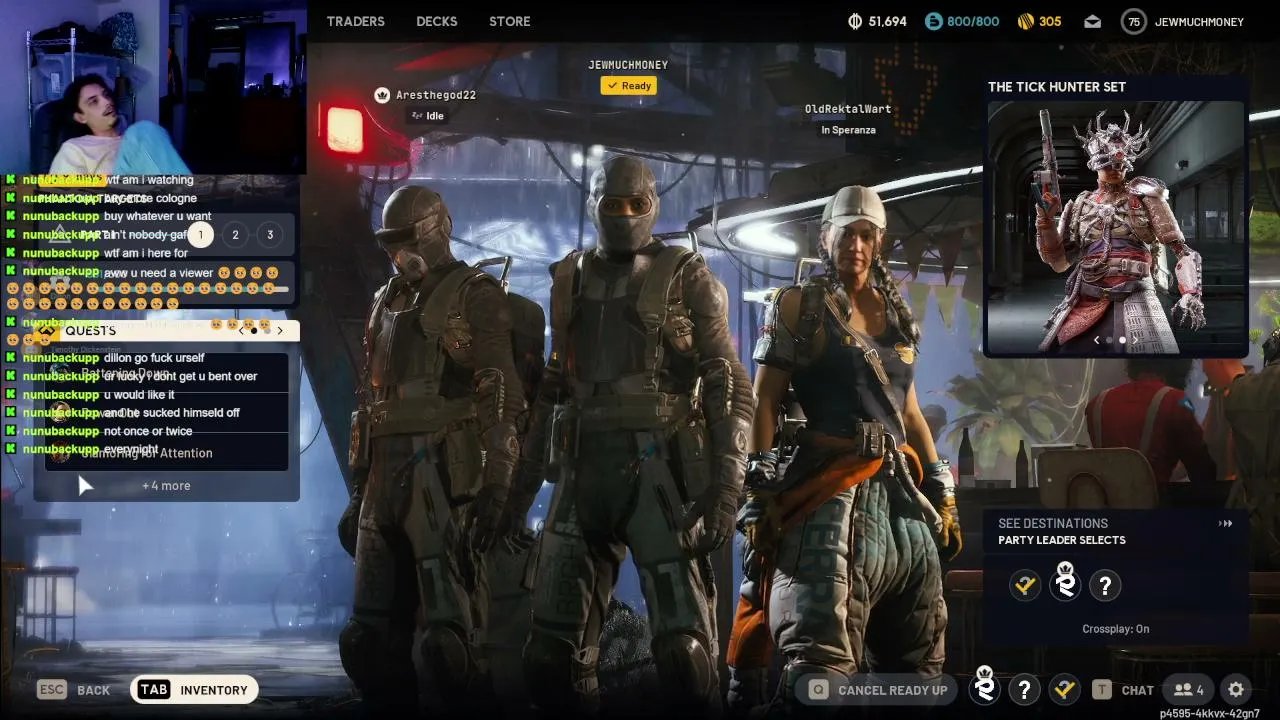
Task: Open the mail inbox icon
Action: point(1093,21)
